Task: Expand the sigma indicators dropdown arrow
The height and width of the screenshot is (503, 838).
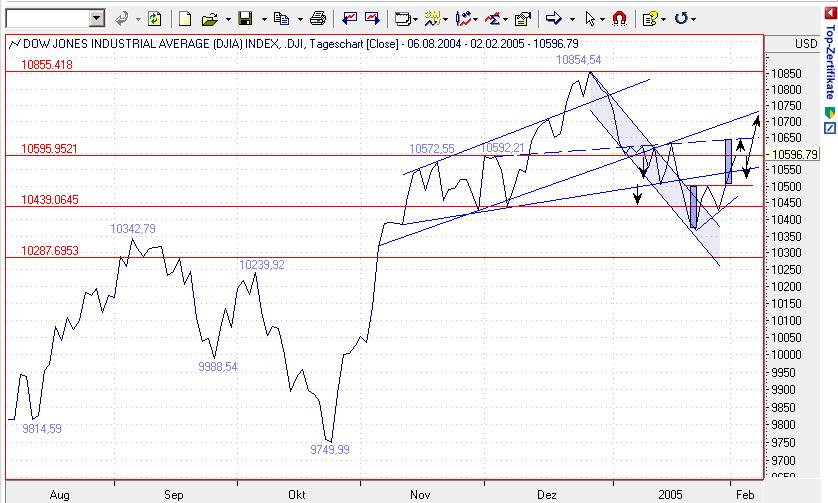Action: tap(506, 20)
